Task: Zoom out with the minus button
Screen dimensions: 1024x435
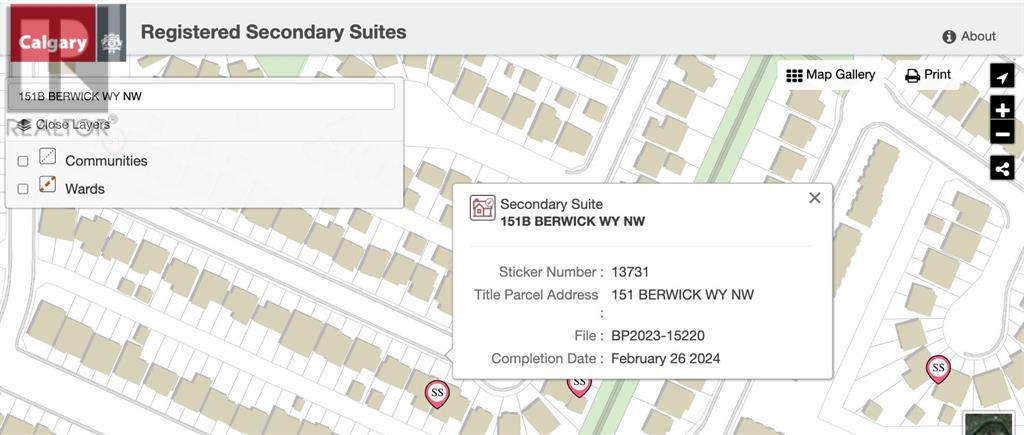Action: pos(1002,134)
